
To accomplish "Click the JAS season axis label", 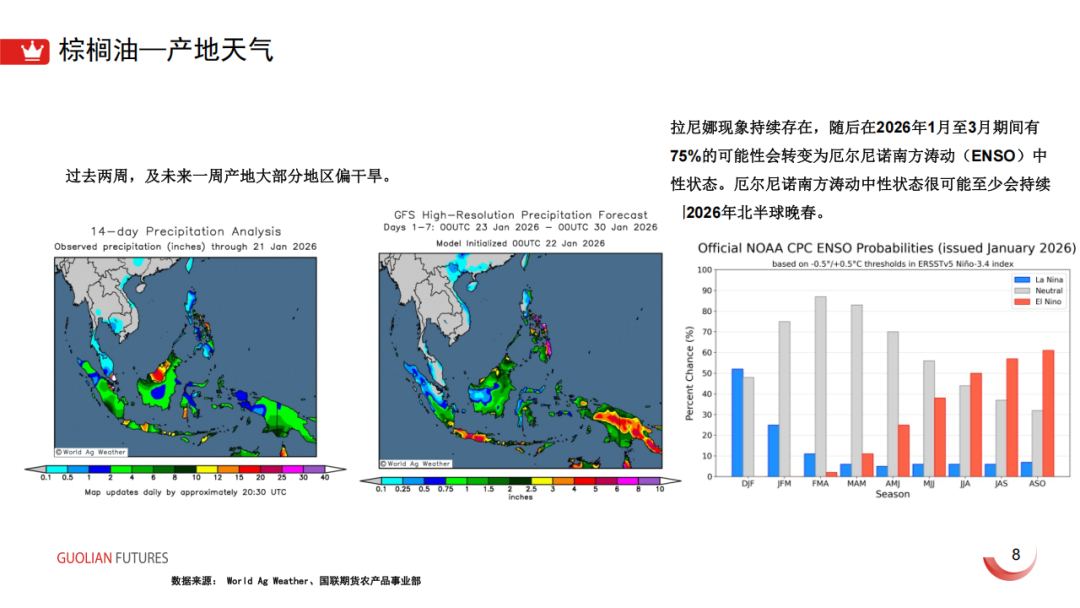I will tap(1001, 483).
